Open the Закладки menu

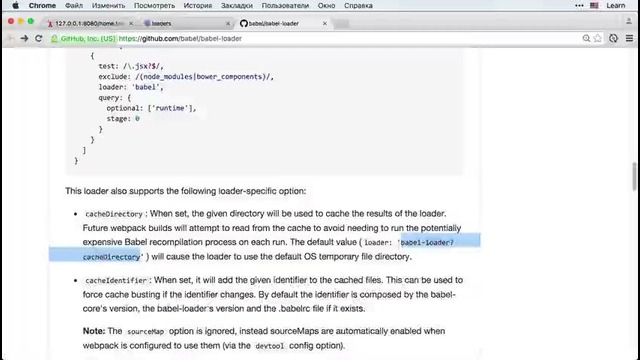237,6
